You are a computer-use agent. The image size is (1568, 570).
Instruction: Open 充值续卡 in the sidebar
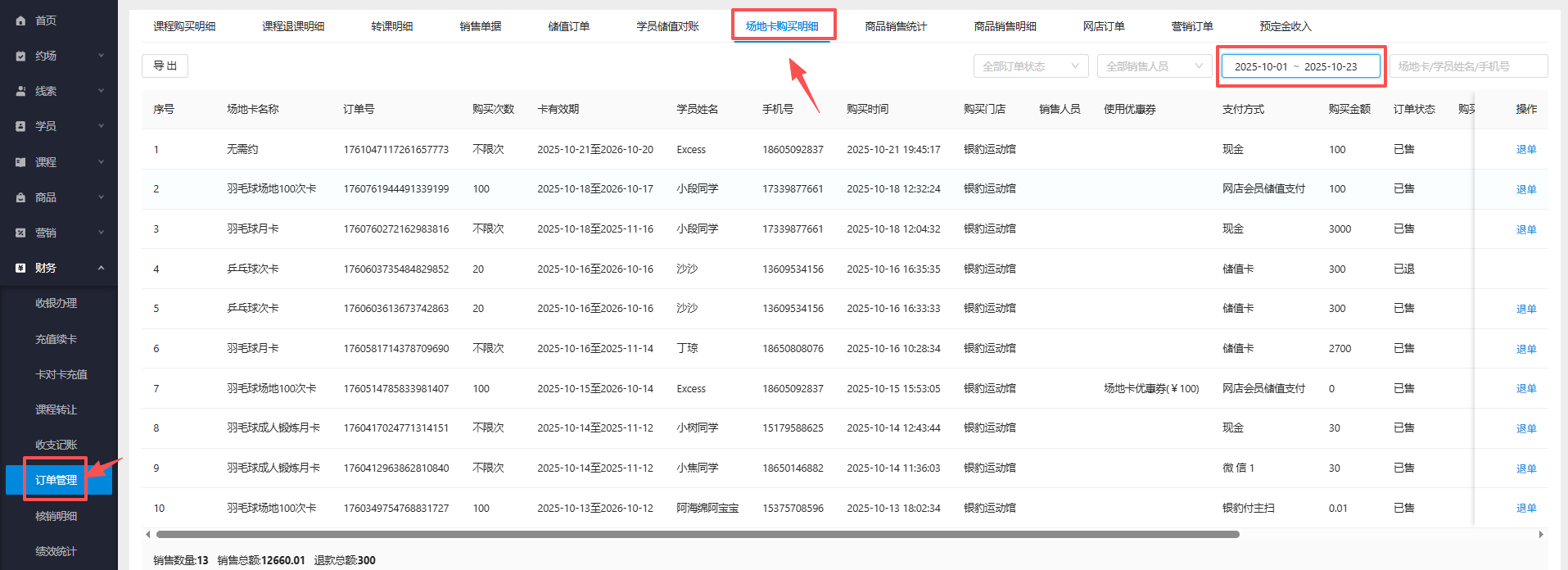pyautogui.click(x=56, y=339)
